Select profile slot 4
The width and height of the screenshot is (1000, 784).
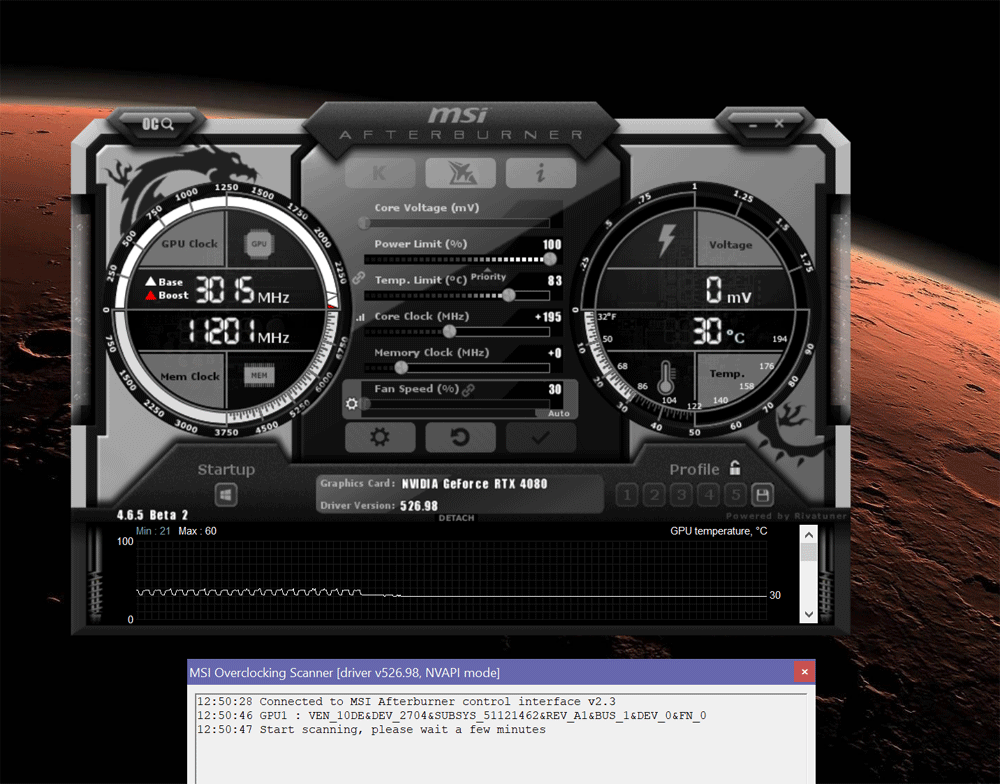[709, 494]
